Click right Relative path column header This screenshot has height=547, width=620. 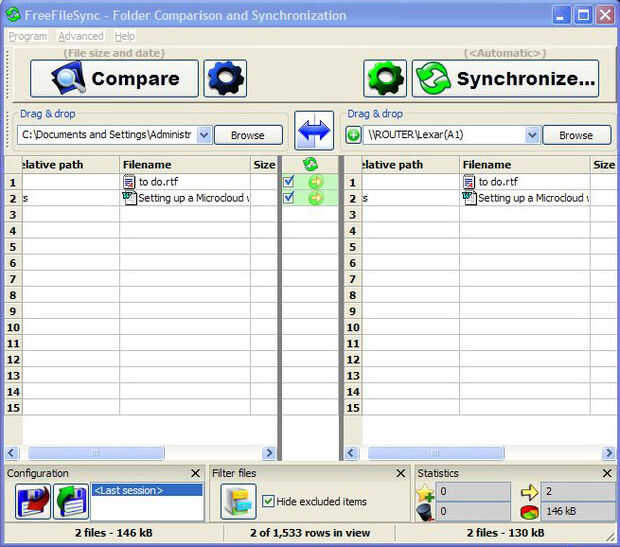click(411, 165)
